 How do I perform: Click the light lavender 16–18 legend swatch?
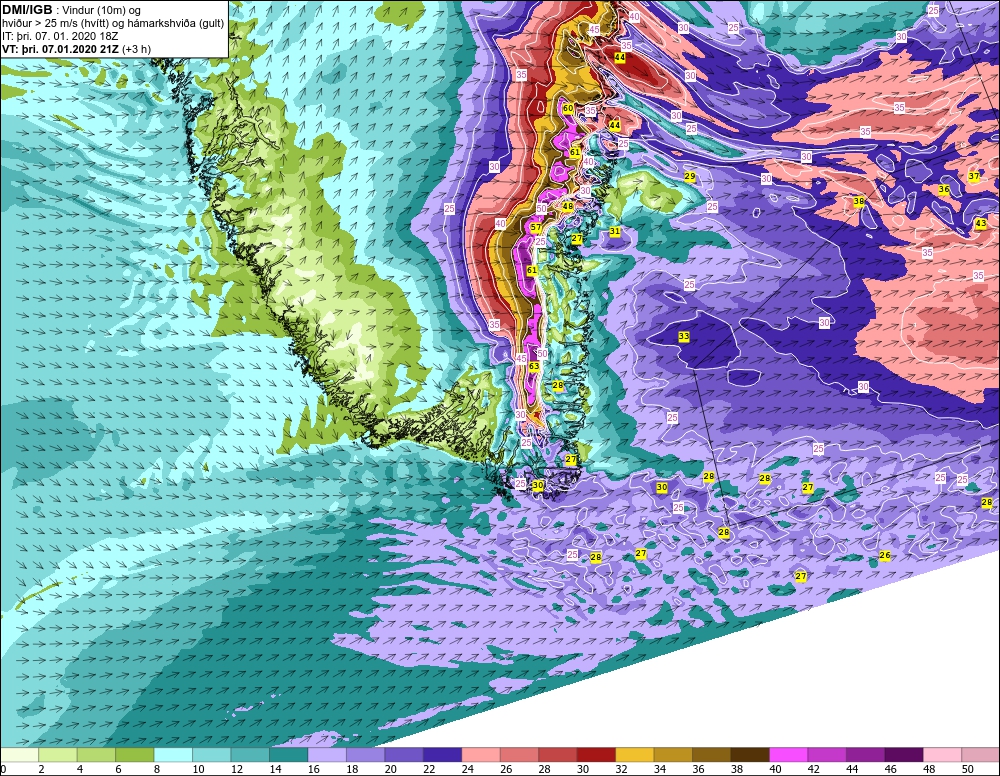click(327, 755)
